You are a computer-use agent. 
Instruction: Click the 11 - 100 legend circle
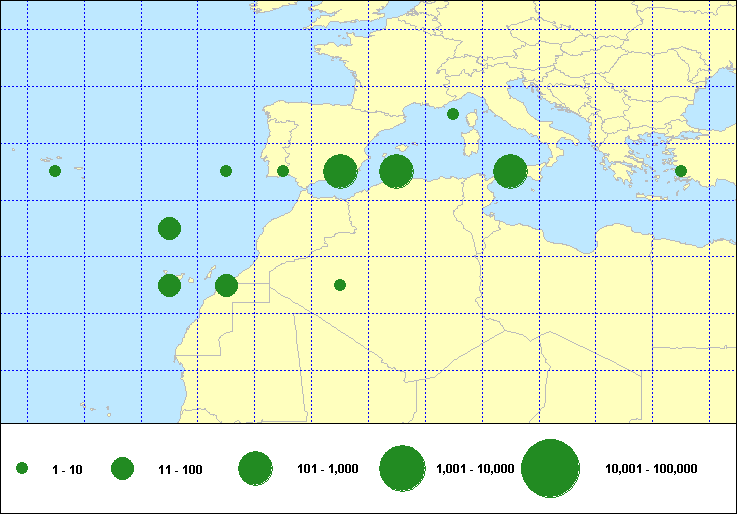pos(122,469)
